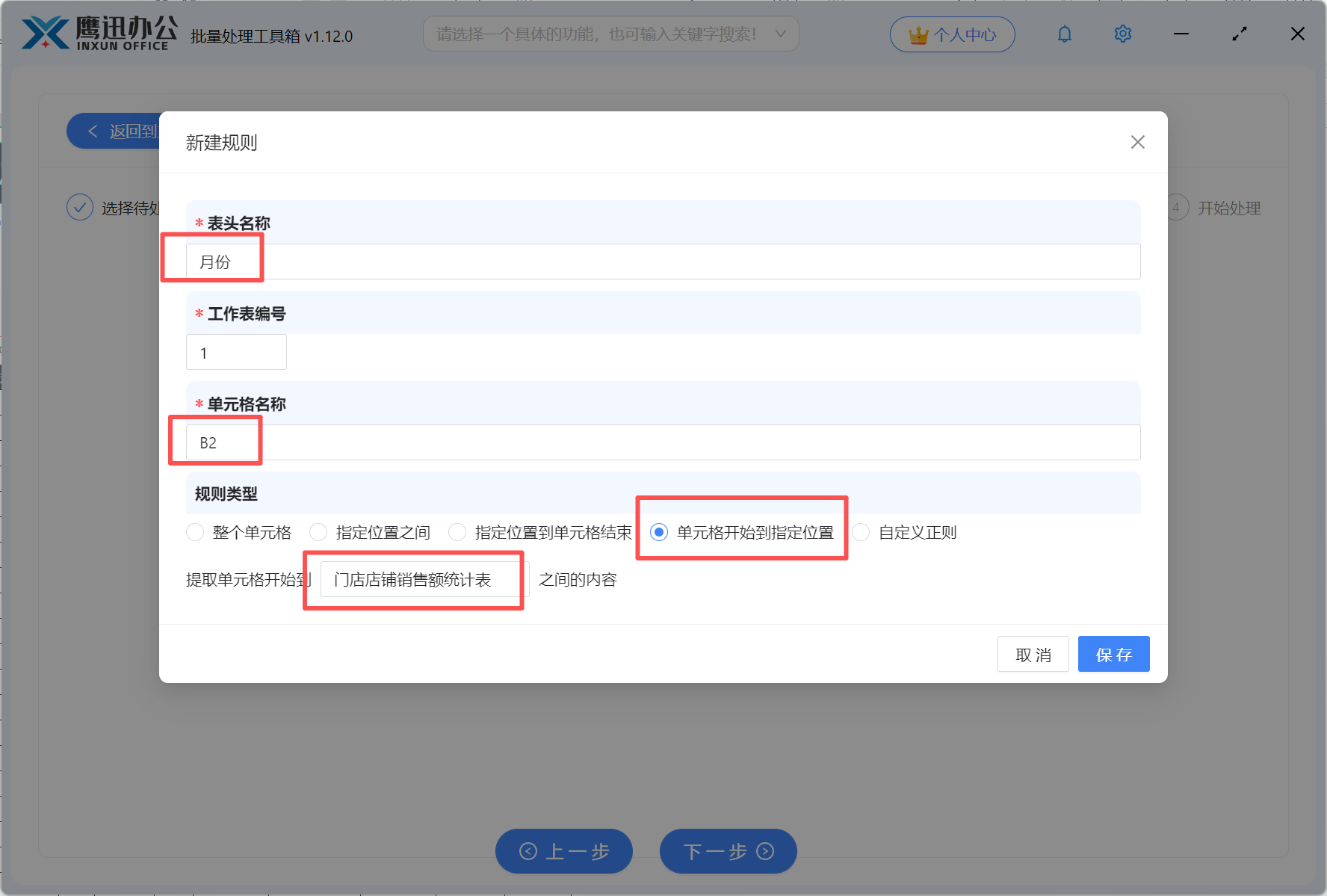
Task: Save the rule with 保存 button
Action: tap(1113, 654)
